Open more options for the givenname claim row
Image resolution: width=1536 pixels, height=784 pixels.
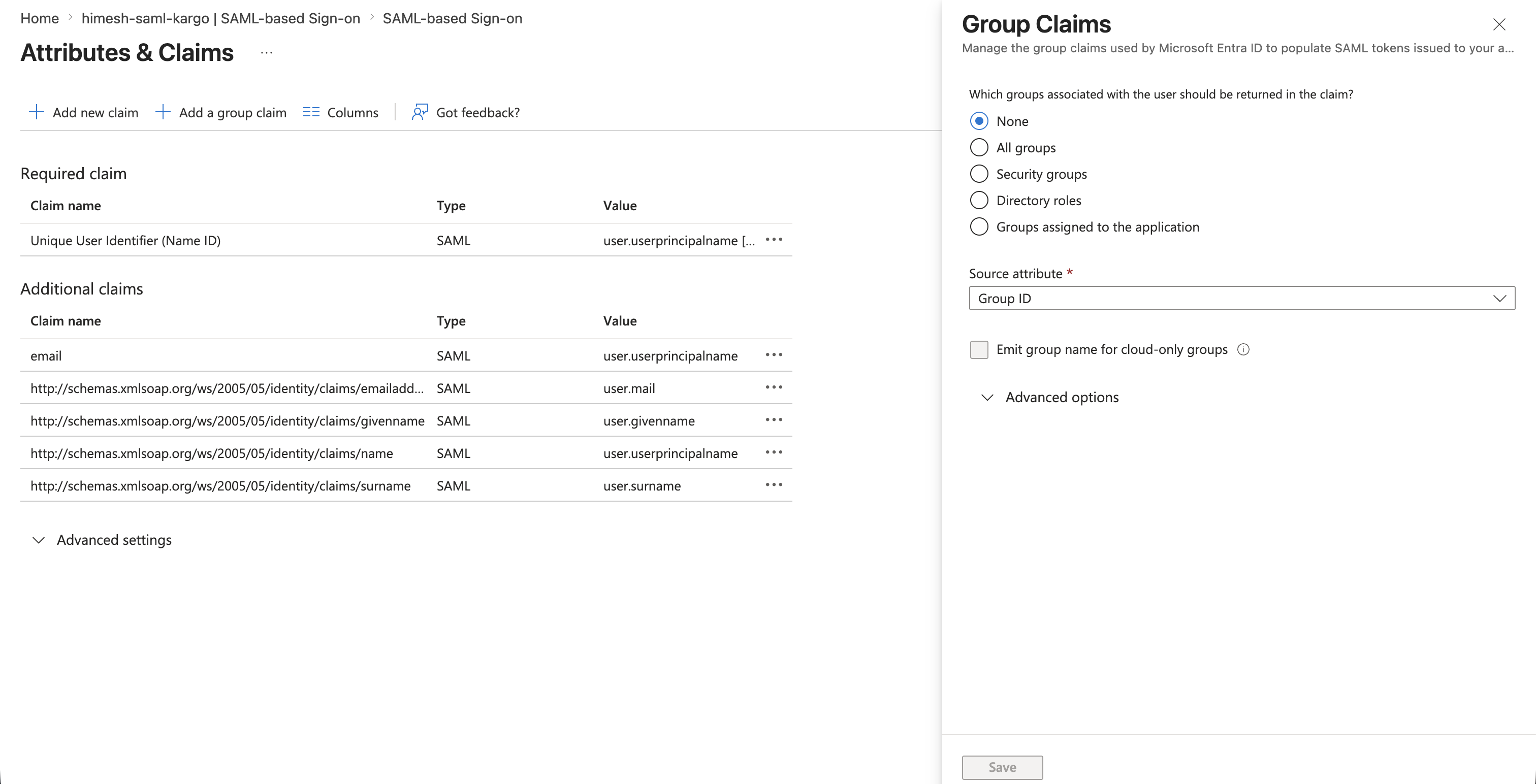(x=774, y=420)
